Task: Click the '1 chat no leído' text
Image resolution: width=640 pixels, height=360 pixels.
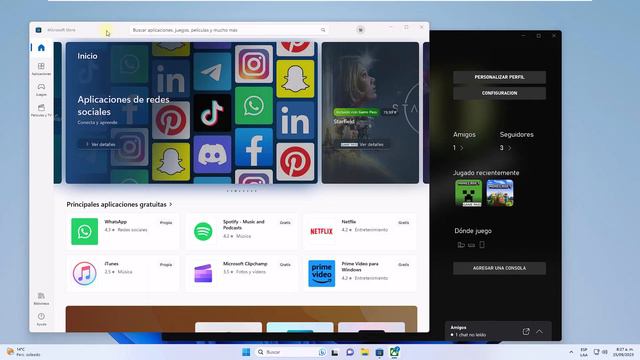Action: 470,335
